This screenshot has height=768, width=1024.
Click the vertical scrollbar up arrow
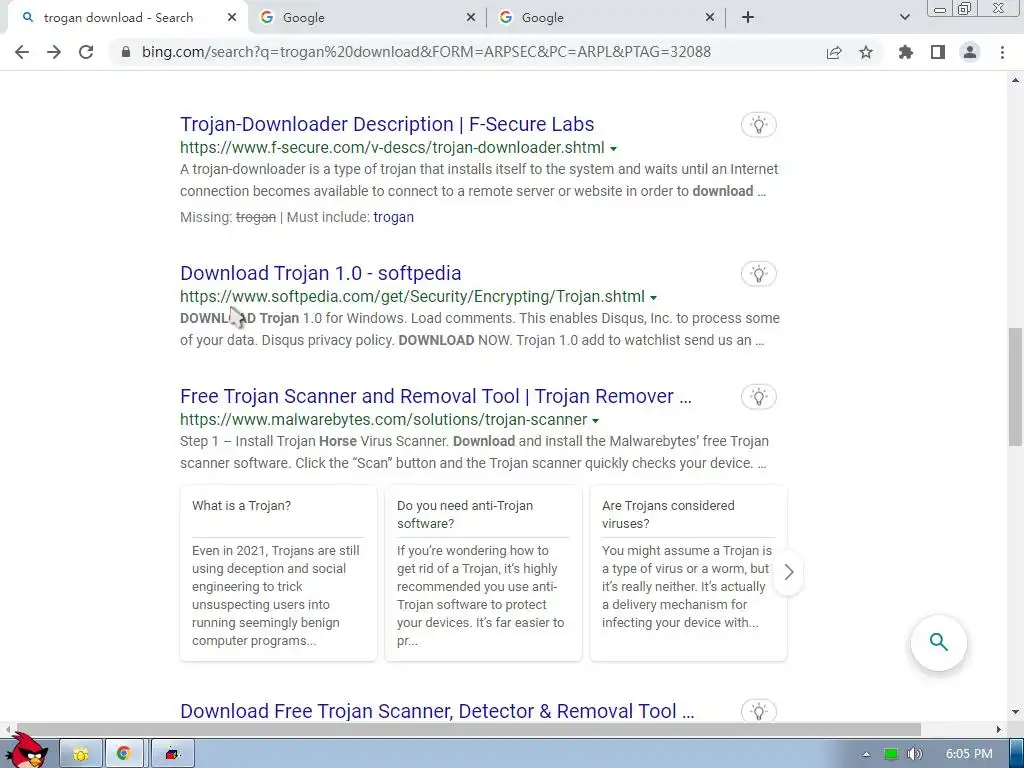click(1015, 80)
